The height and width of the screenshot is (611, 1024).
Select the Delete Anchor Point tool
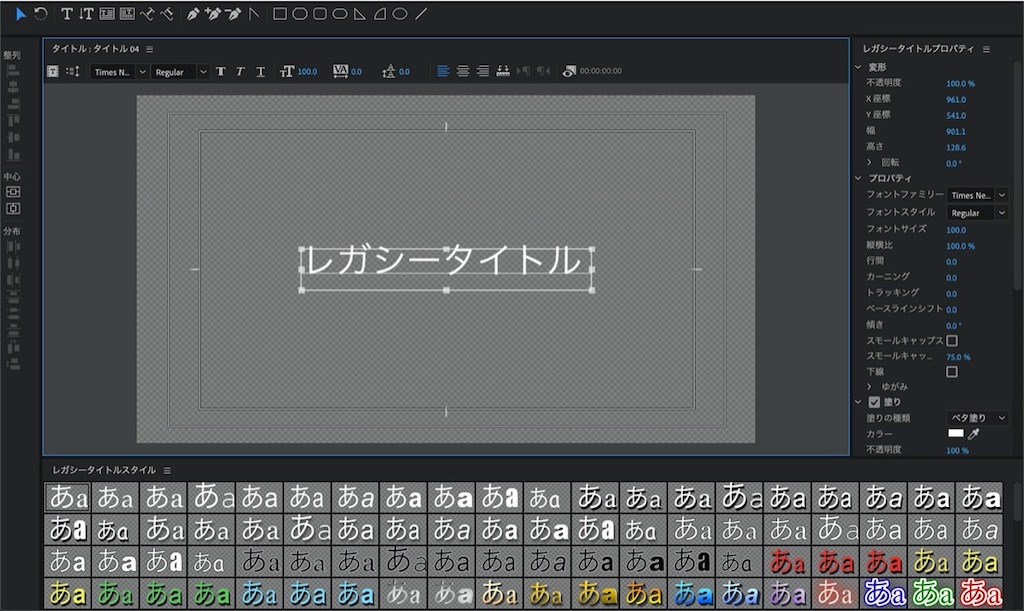pyautogui.click(x=233, y=14)
